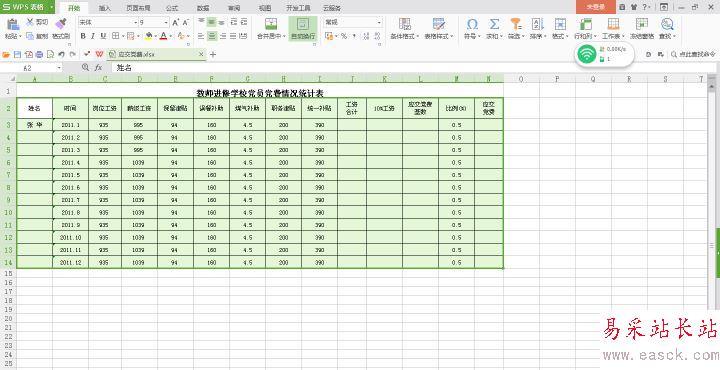Viewport: 720px width, 370px height.
Task: Click the formula bar containing 姓名
Action: tap(413, 68)
